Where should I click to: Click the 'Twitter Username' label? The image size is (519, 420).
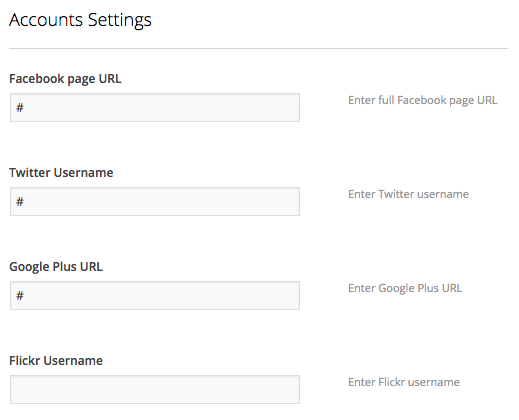pos(61,173)
